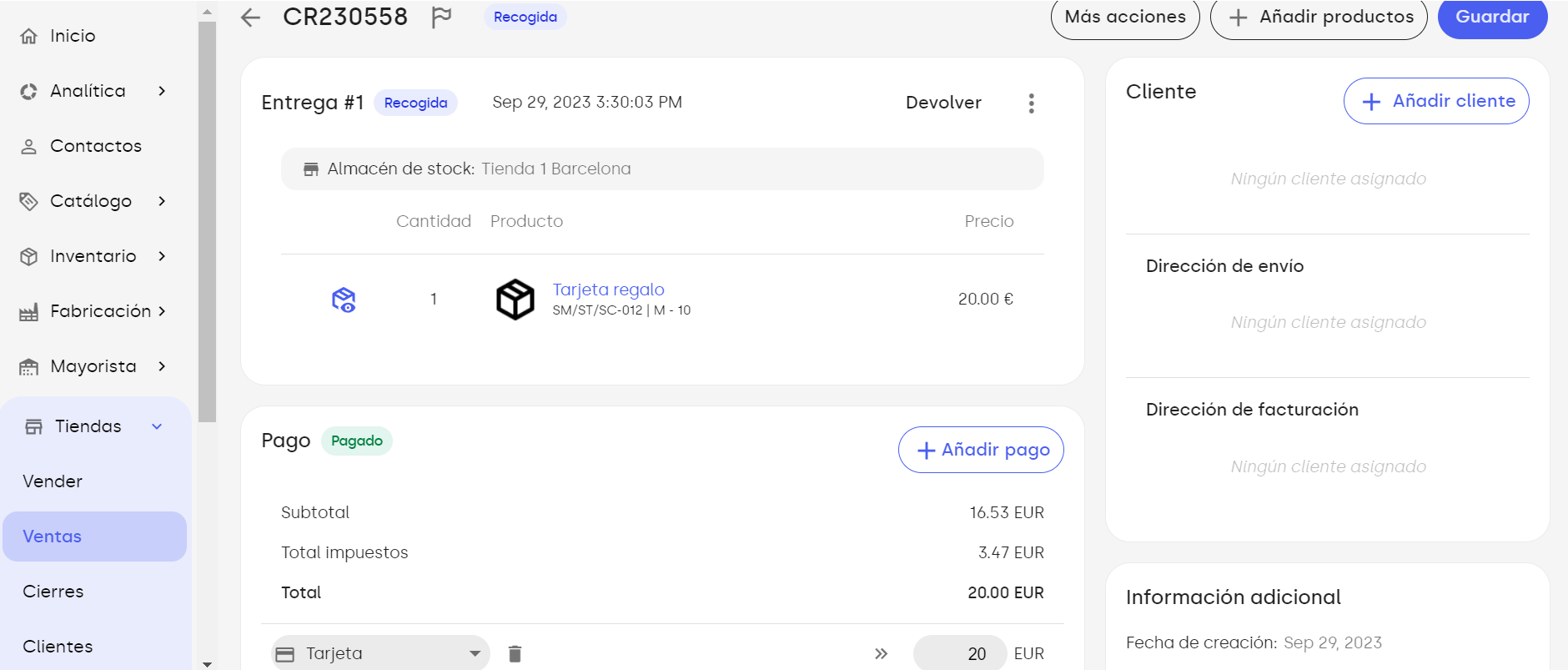Click the Inventario box icon
This screenshot has width=1568, height=670.
(x=29, y=257)
